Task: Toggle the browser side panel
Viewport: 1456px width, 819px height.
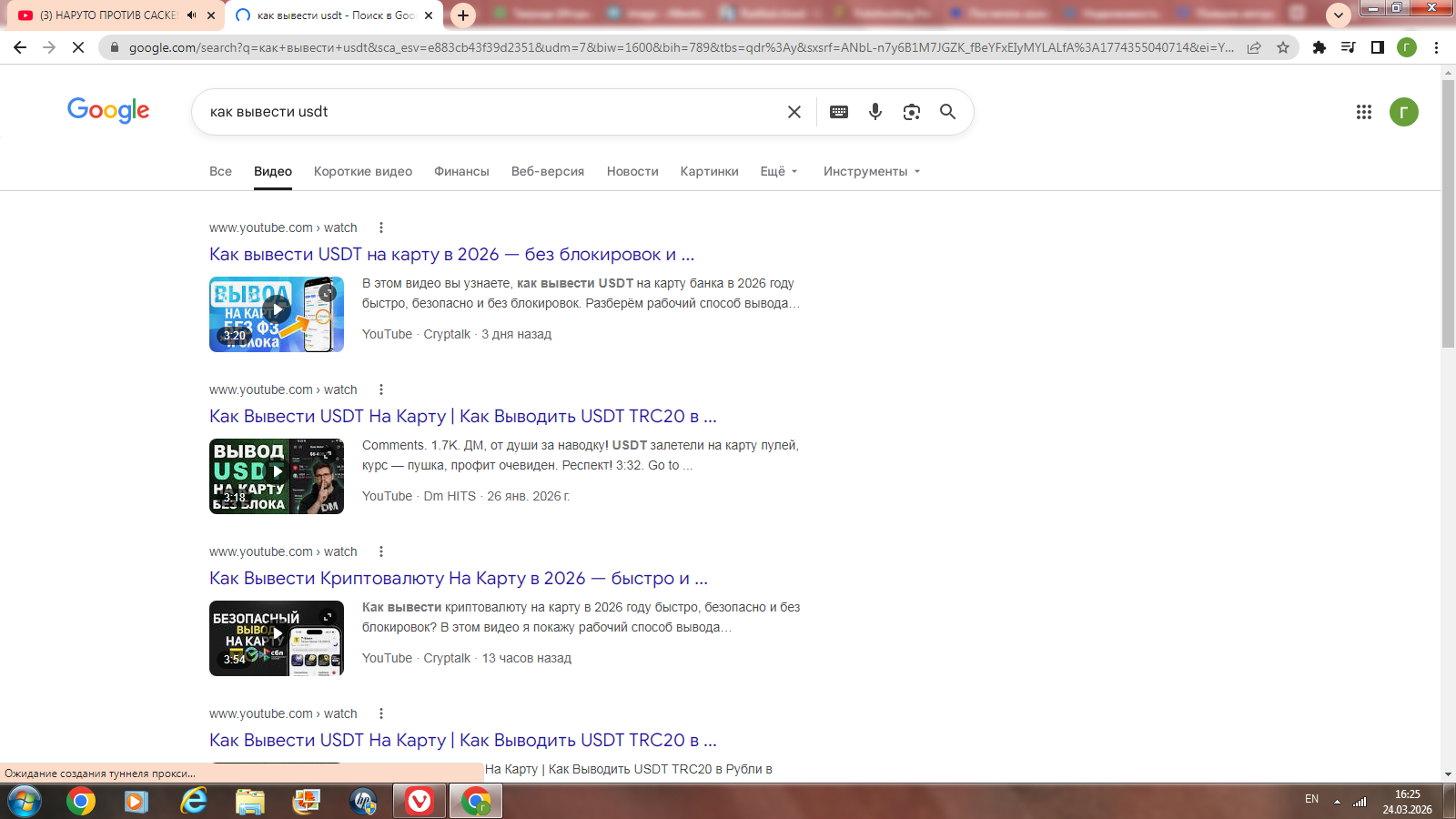Action: (x=1378, y=47)
